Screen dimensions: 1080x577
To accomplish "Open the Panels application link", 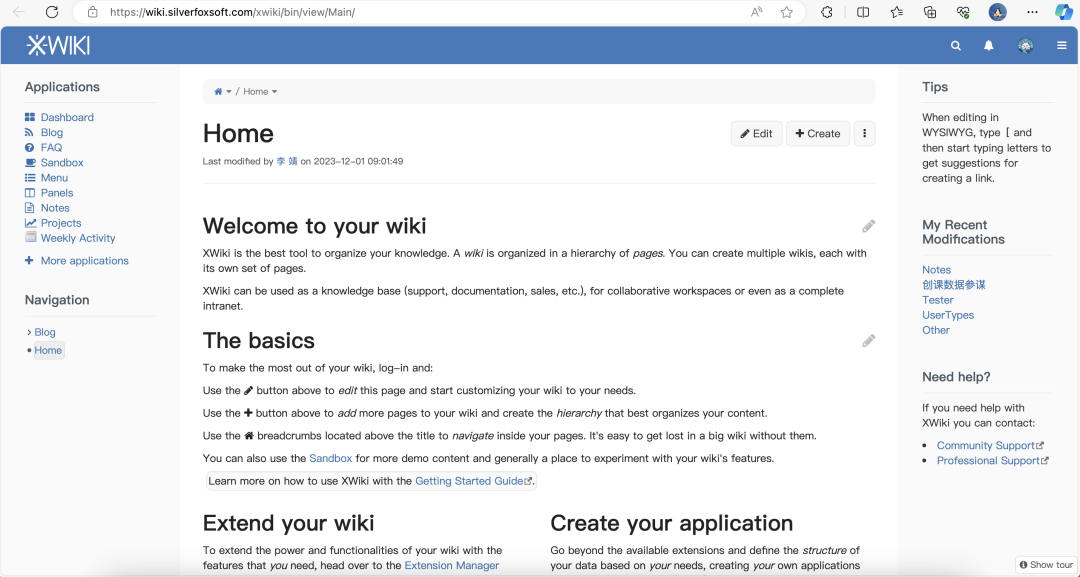I will (x=56, y=193).
